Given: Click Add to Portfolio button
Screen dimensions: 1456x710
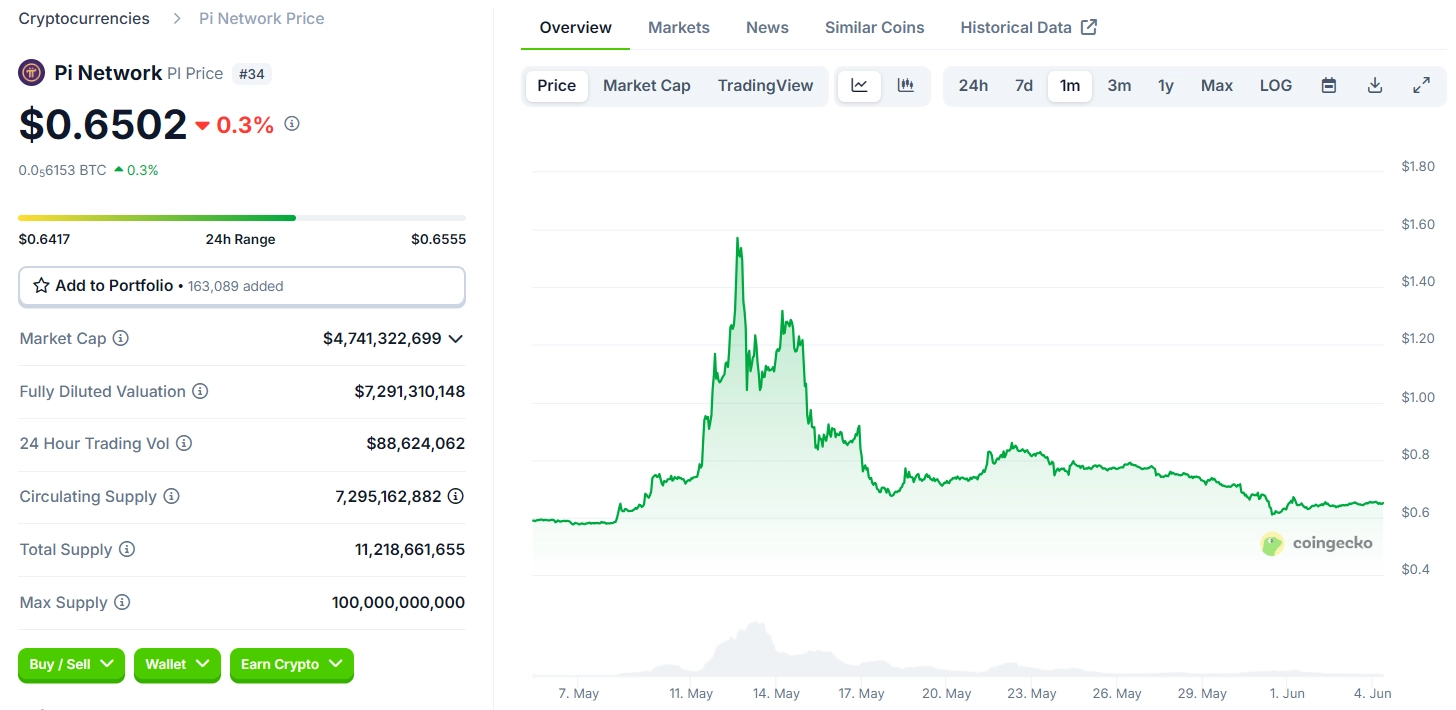Looking at the screenshot, I should coord(242,286).
